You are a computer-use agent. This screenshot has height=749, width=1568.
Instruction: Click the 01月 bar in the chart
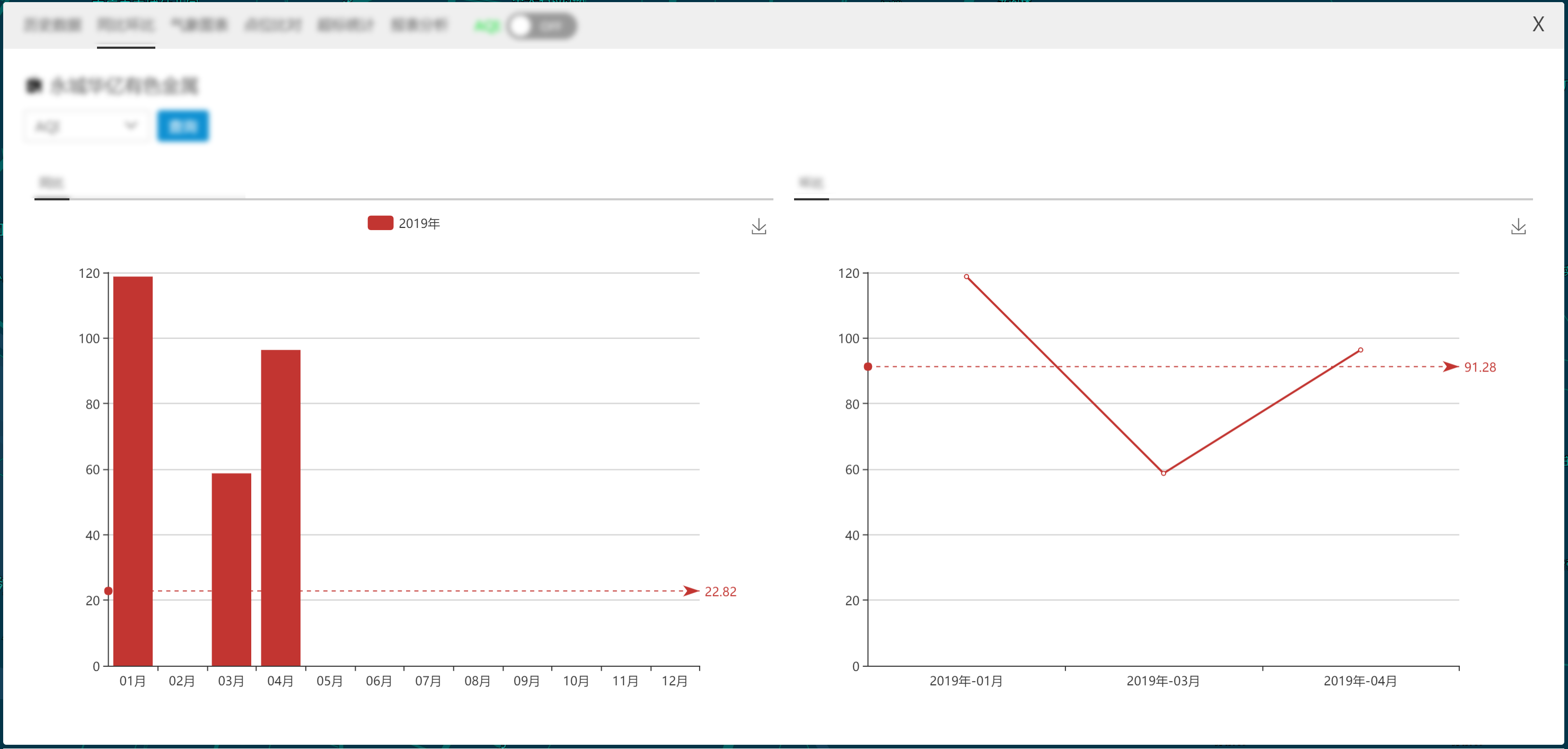133,472
